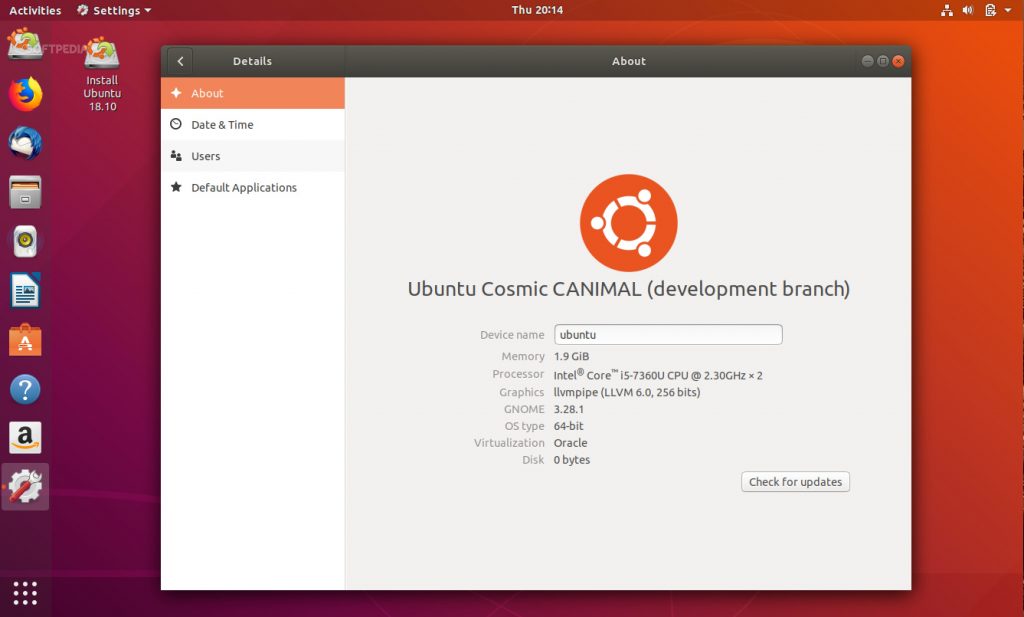
Task: Launch Amazon from the dock
Action: (26, 437)
